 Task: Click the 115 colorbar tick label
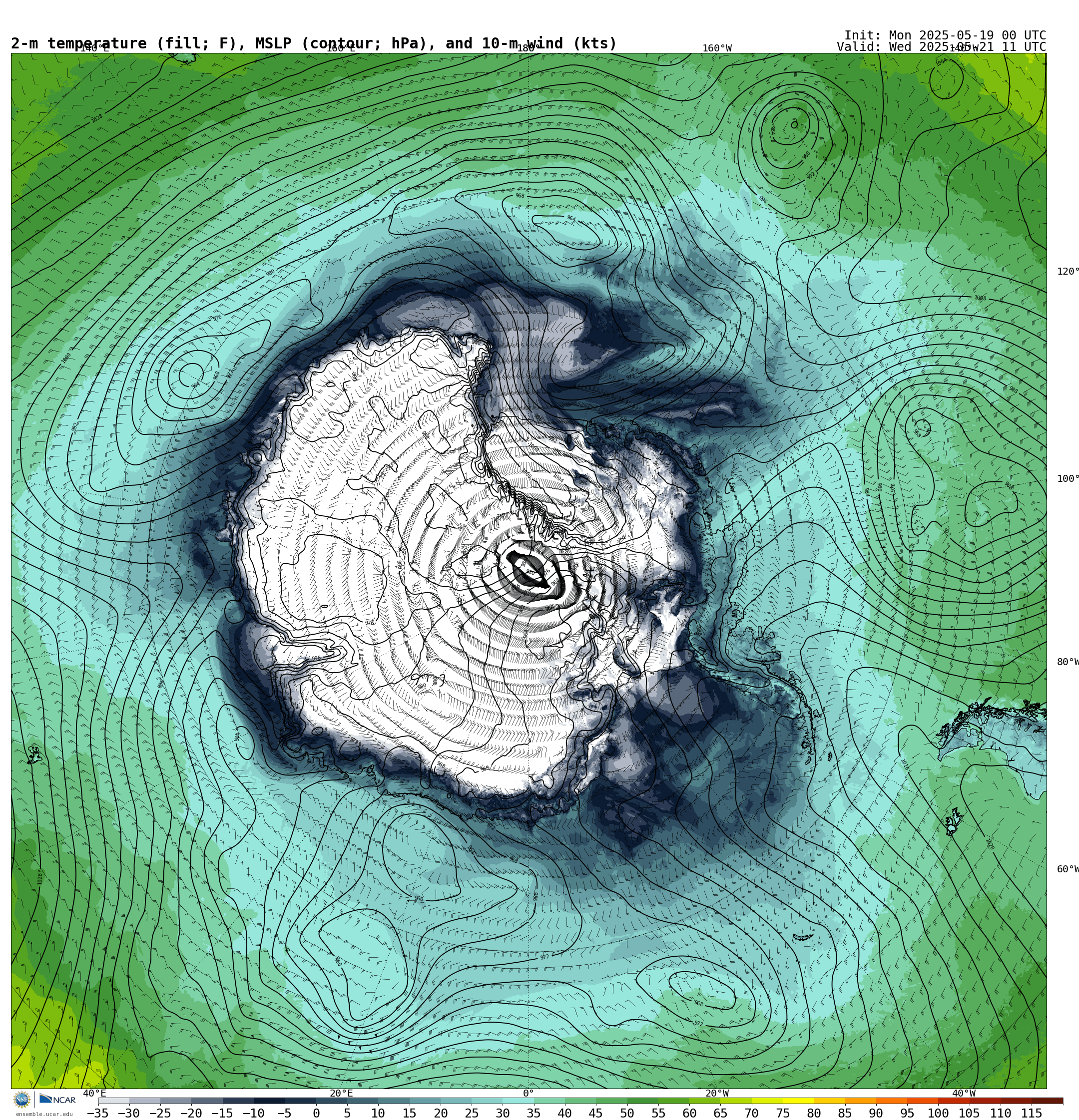click(1032, 1113)
